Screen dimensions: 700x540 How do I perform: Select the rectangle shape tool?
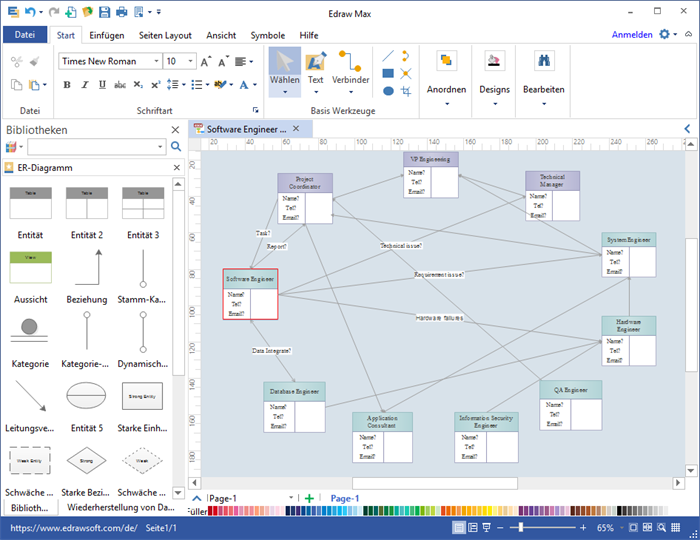(x=388, y=73)
